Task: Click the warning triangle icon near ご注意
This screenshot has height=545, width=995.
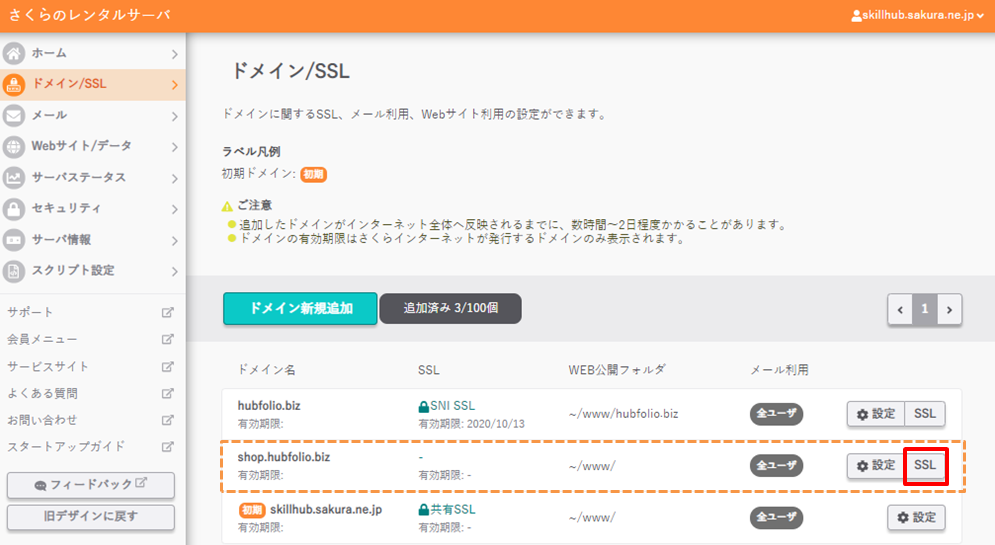Action: point(227,206)
